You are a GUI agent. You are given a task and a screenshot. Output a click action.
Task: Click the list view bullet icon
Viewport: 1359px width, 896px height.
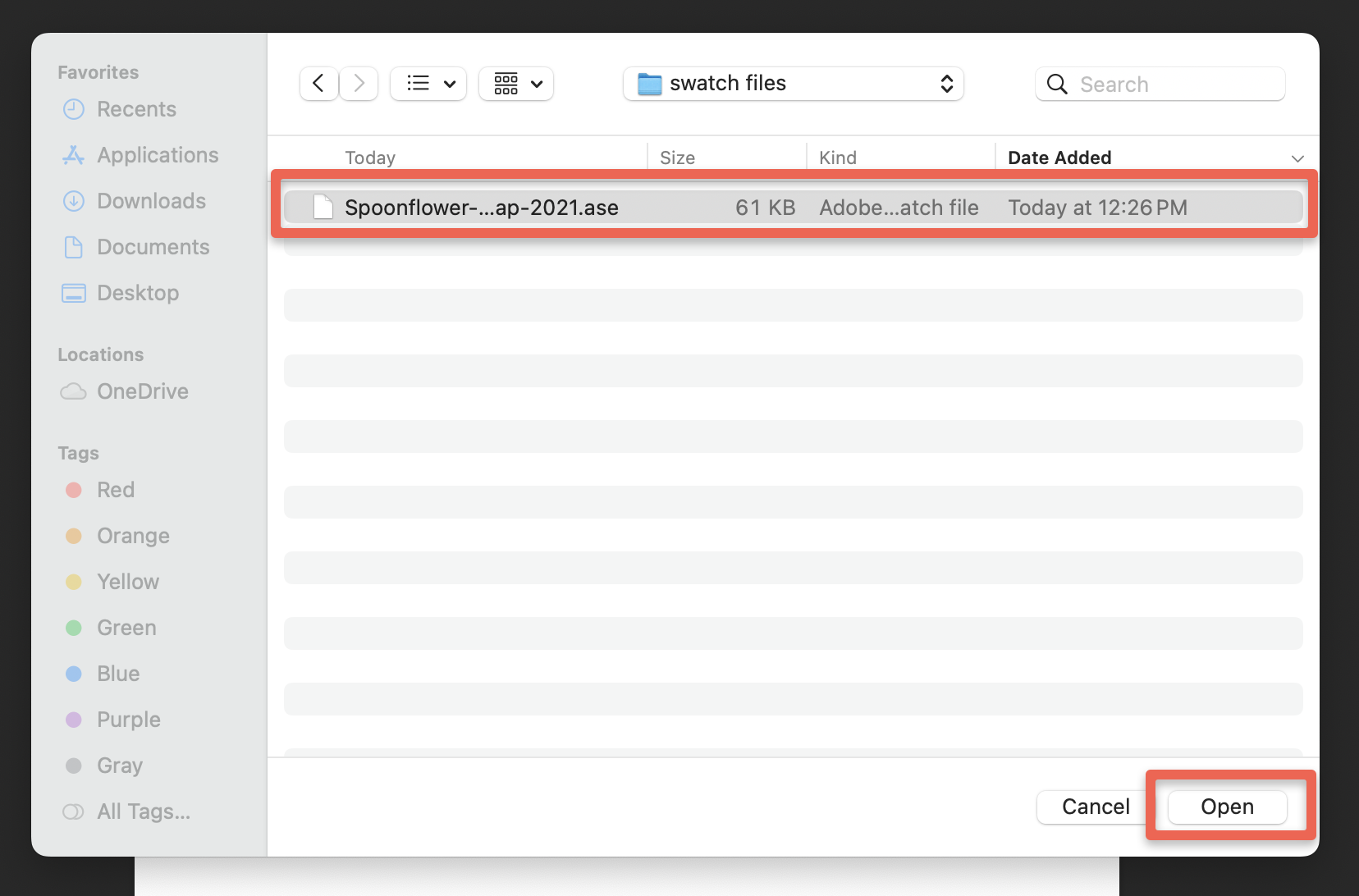click(418, 83)
